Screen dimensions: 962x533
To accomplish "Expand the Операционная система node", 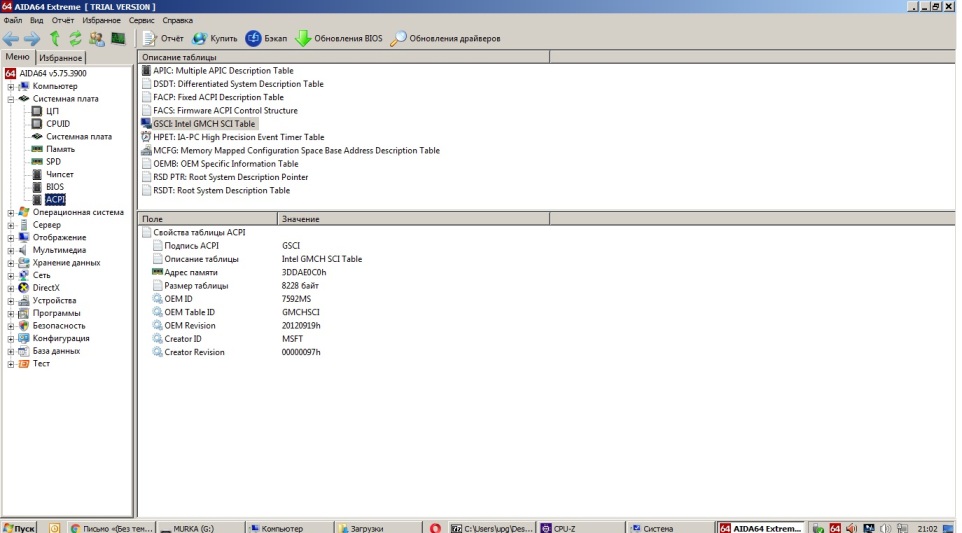I will coord(10,212).
